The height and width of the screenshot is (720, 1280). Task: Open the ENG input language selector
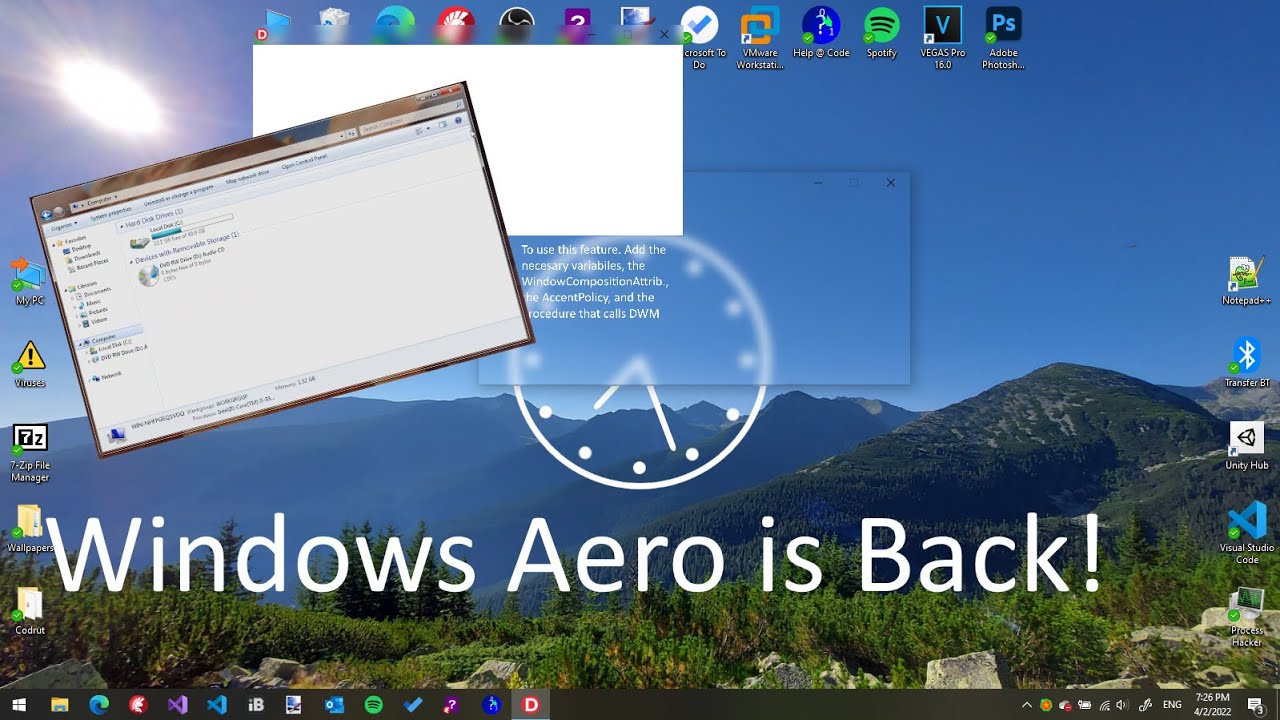[x=1171, y=705]
